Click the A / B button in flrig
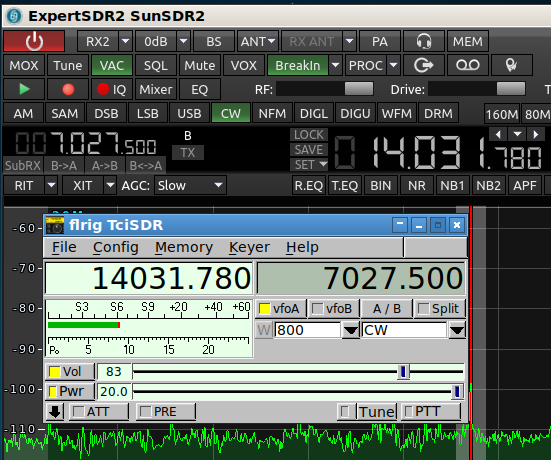 pos(387,309)
